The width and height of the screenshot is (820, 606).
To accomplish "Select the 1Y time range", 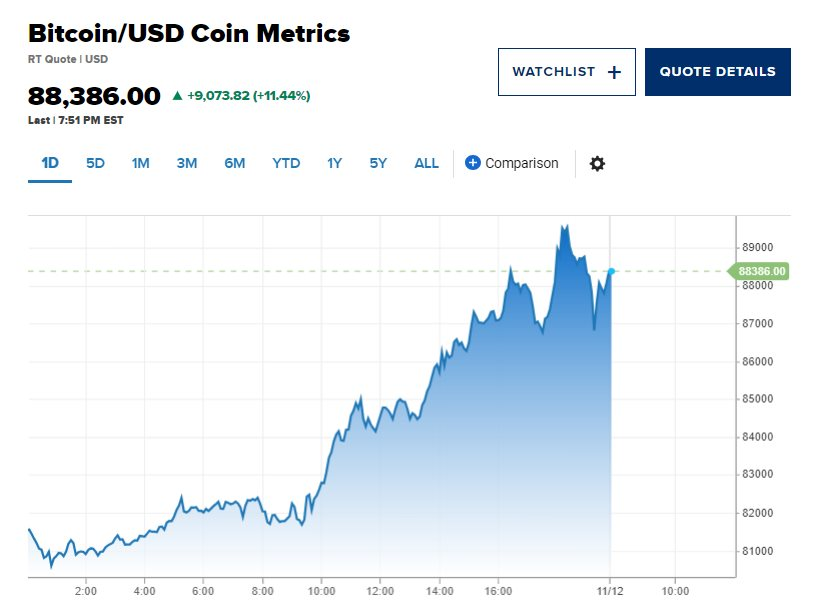I will [x=334, y=163].
